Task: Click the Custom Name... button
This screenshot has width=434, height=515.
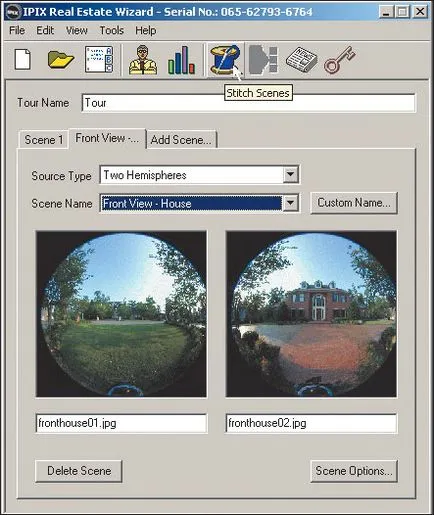Action: pos(354,203)
